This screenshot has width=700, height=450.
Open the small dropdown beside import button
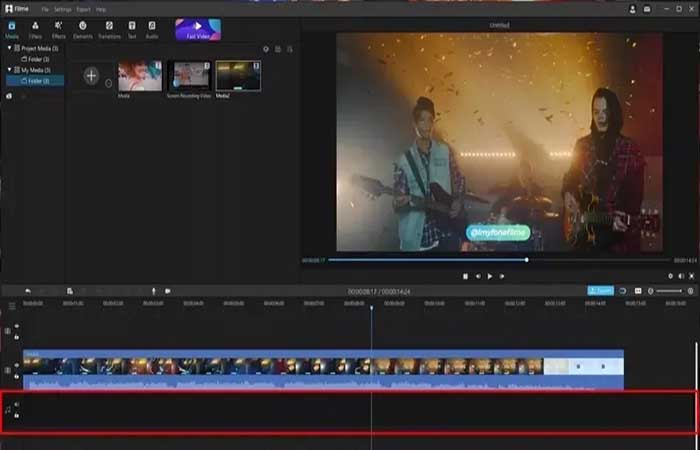pyautogui.click(x=108, y=83)
